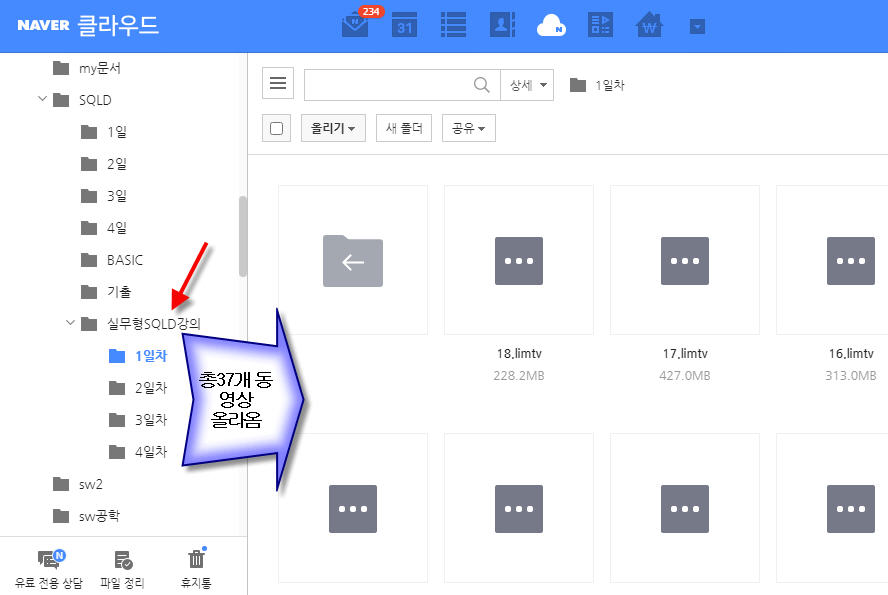Click the 새 폴더 button
The image size is (888, 595).
point(404,128)
